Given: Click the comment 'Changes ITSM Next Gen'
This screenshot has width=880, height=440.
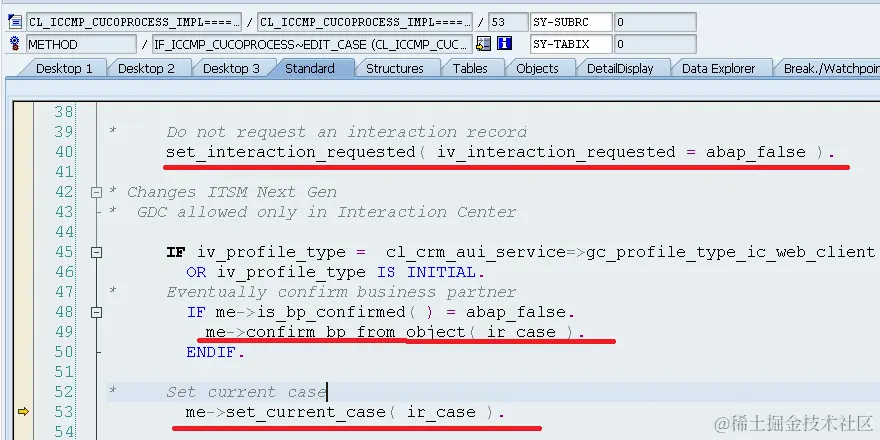Looking at the screenshot, I should pyautogui.click(x=232, y=192).
